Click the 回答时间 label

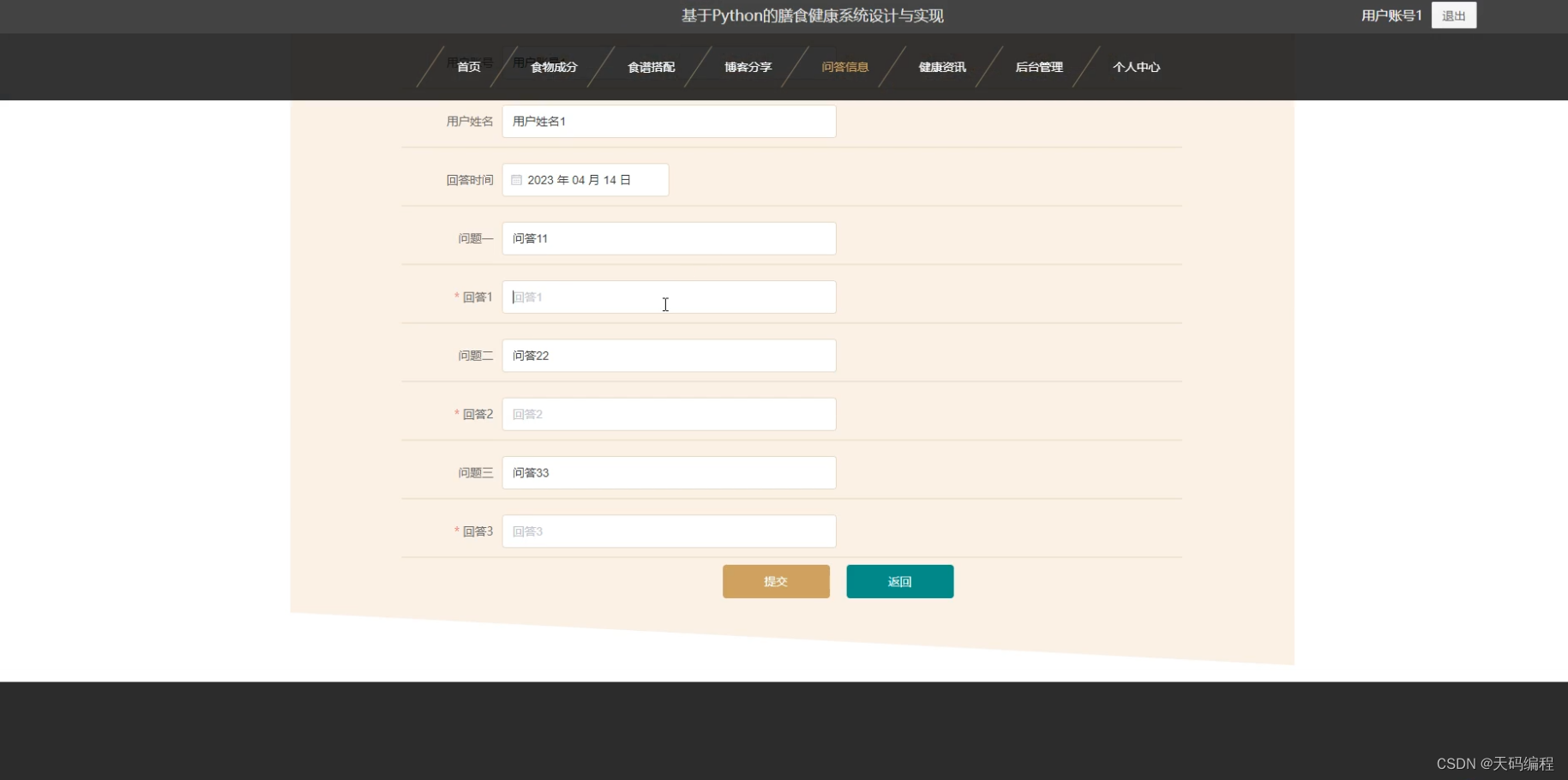pos(470,180)
